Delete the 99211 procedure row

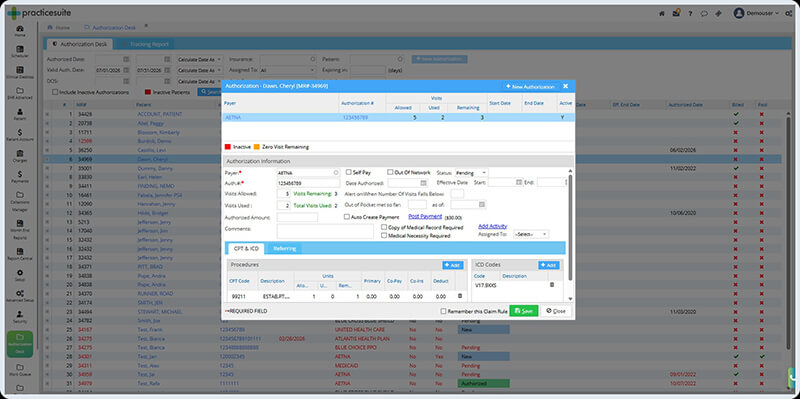[x=460, y=296]
